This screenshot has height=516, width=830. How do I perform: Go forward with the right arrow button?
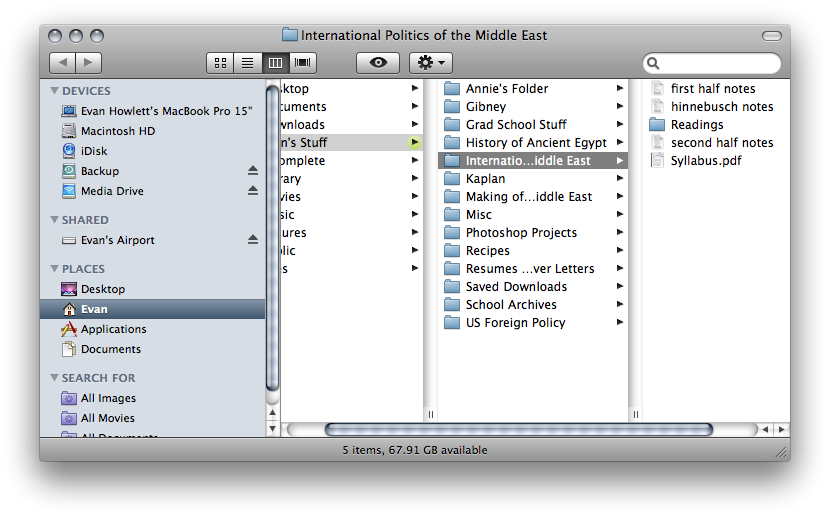click(88, 63)
